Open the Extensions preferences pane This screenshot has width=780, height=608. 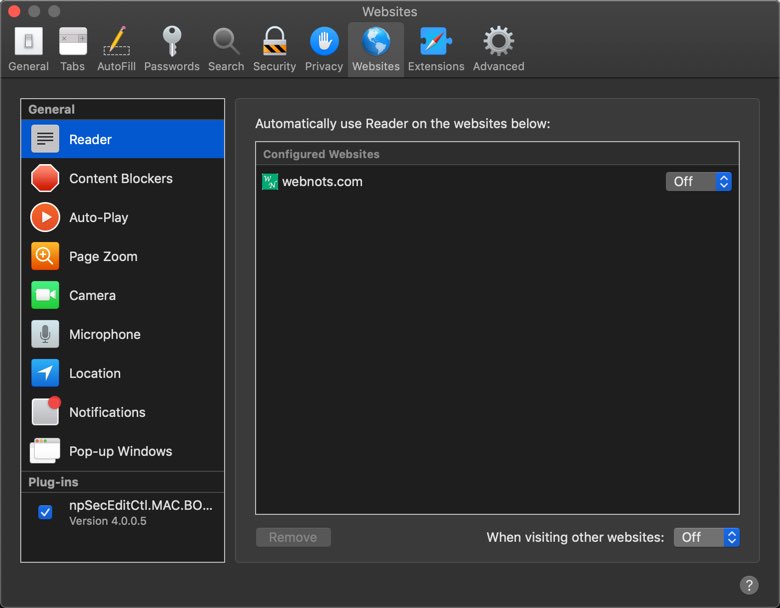click(436, 48)
